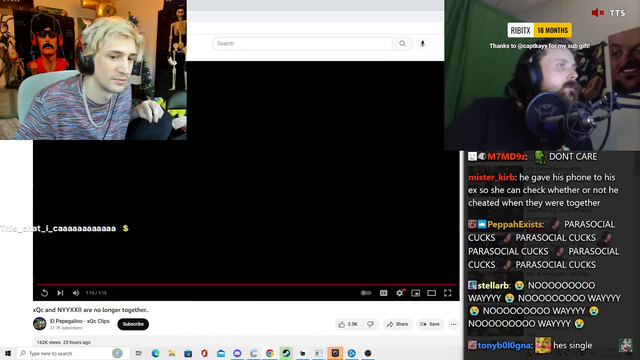Click chat username PeppahExists
640x360 pixels.
tap(515, 224)
